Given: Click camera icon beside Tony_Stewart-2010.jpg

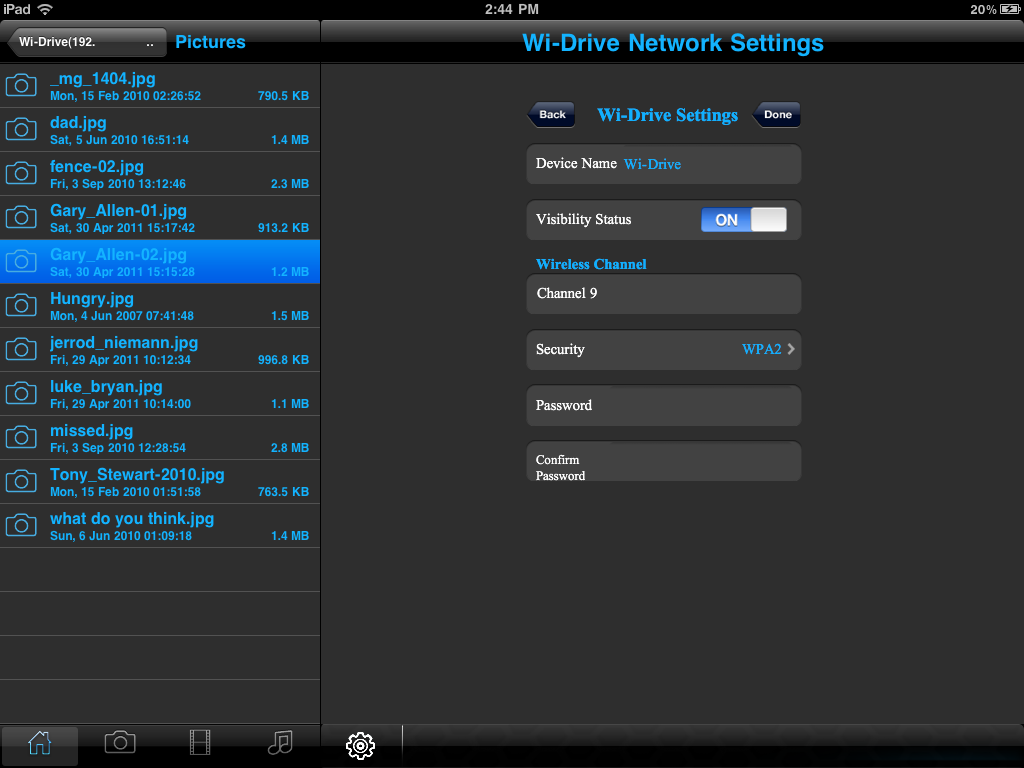Looking at the screenshot, I should coord(21,481).
